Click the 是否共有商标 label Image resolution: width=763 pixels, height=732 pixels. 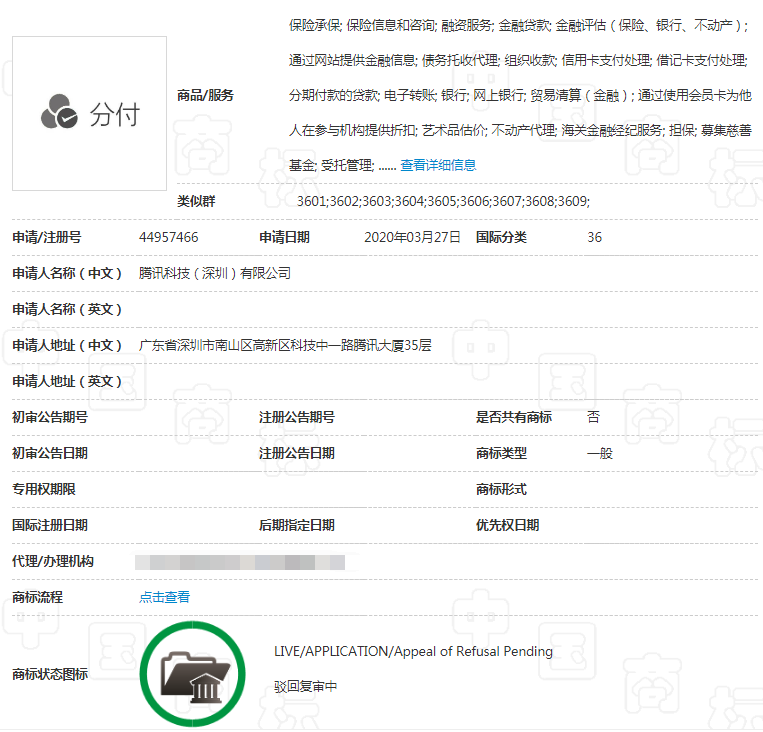pyautogui.click(x=514, y=418)
